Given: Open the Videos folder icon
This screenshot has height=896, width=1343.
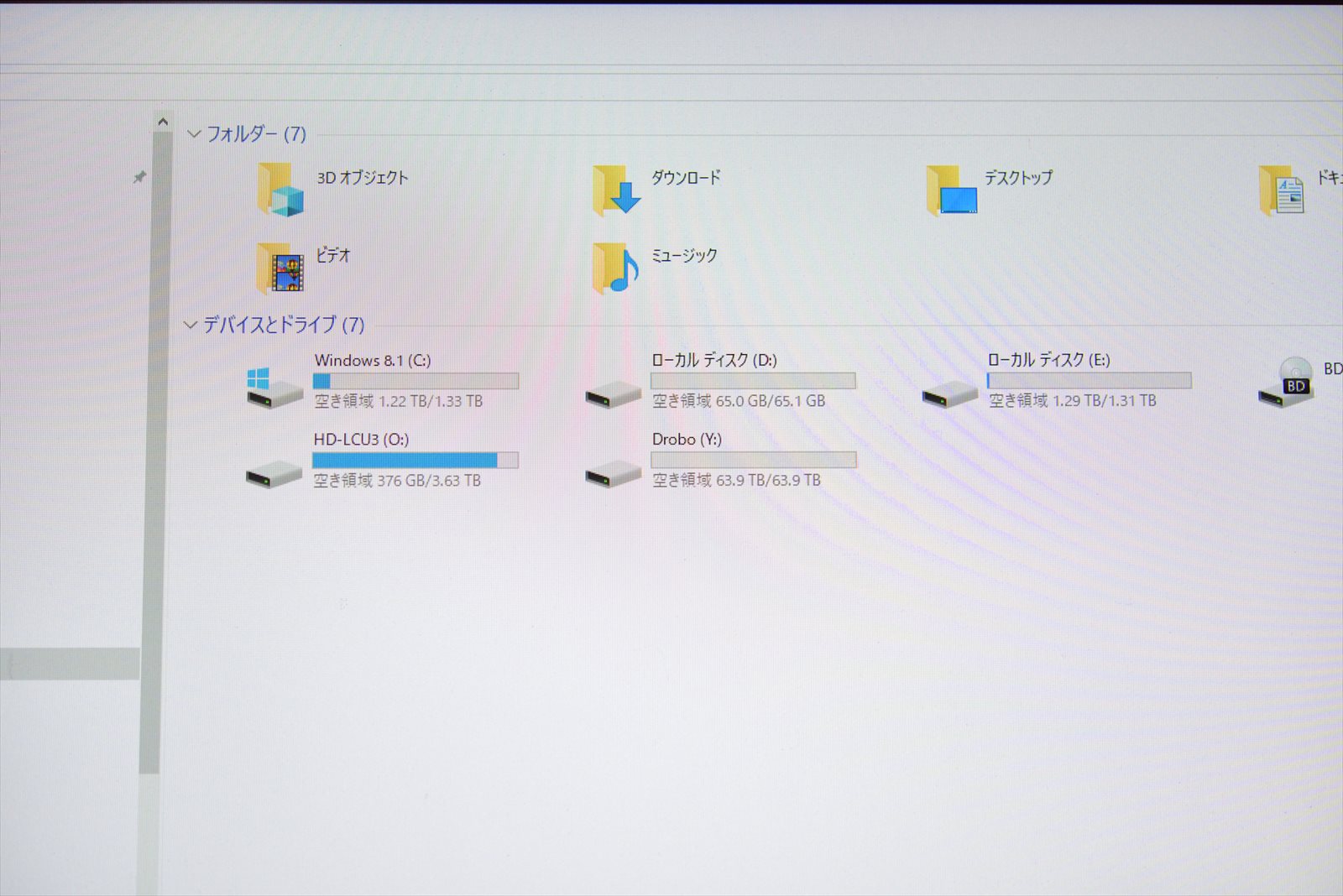Looking at the screenshot, I should [280, 268].
